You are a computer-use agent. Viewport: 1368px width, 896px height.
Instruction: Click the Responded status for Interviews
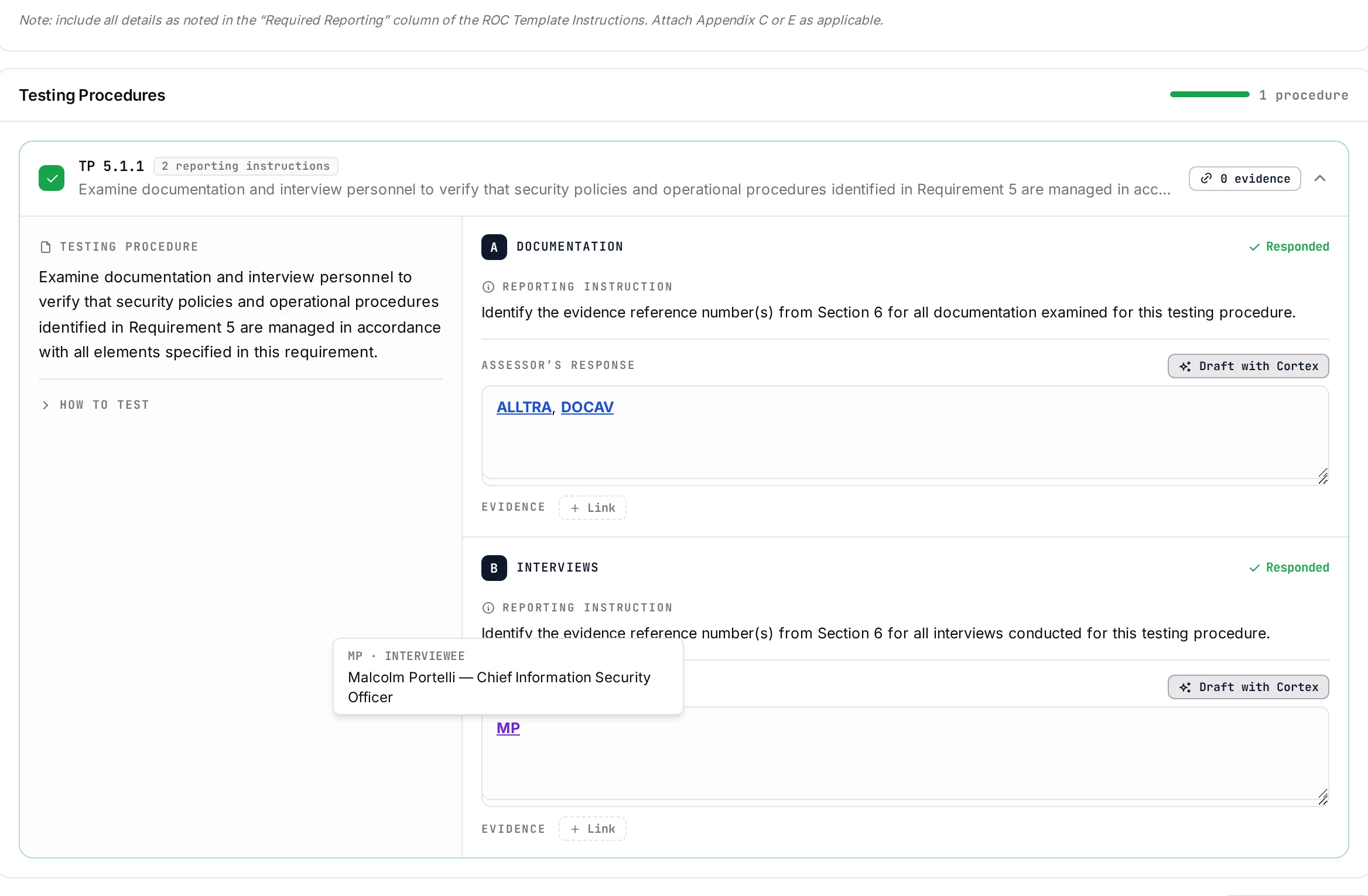coord(1289,567)
